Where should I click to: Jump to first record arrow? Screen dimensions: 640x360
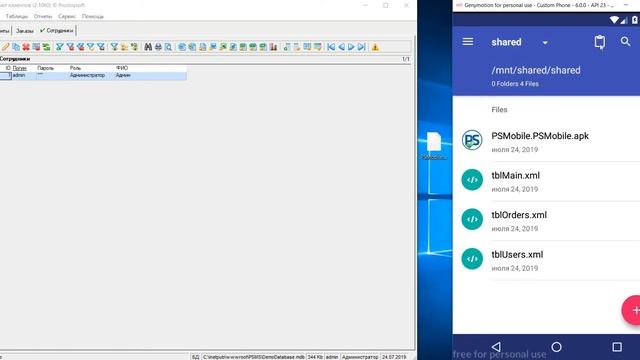pyautogui.click(x=331, y=47)
